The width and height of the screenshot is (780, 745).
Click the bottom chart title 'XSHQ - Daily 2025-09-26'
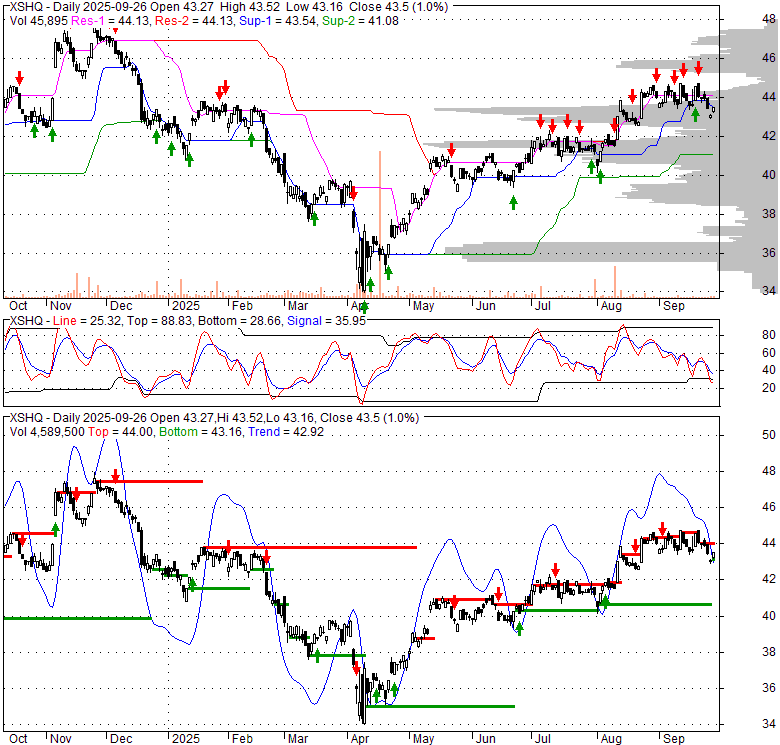[79, 418]
